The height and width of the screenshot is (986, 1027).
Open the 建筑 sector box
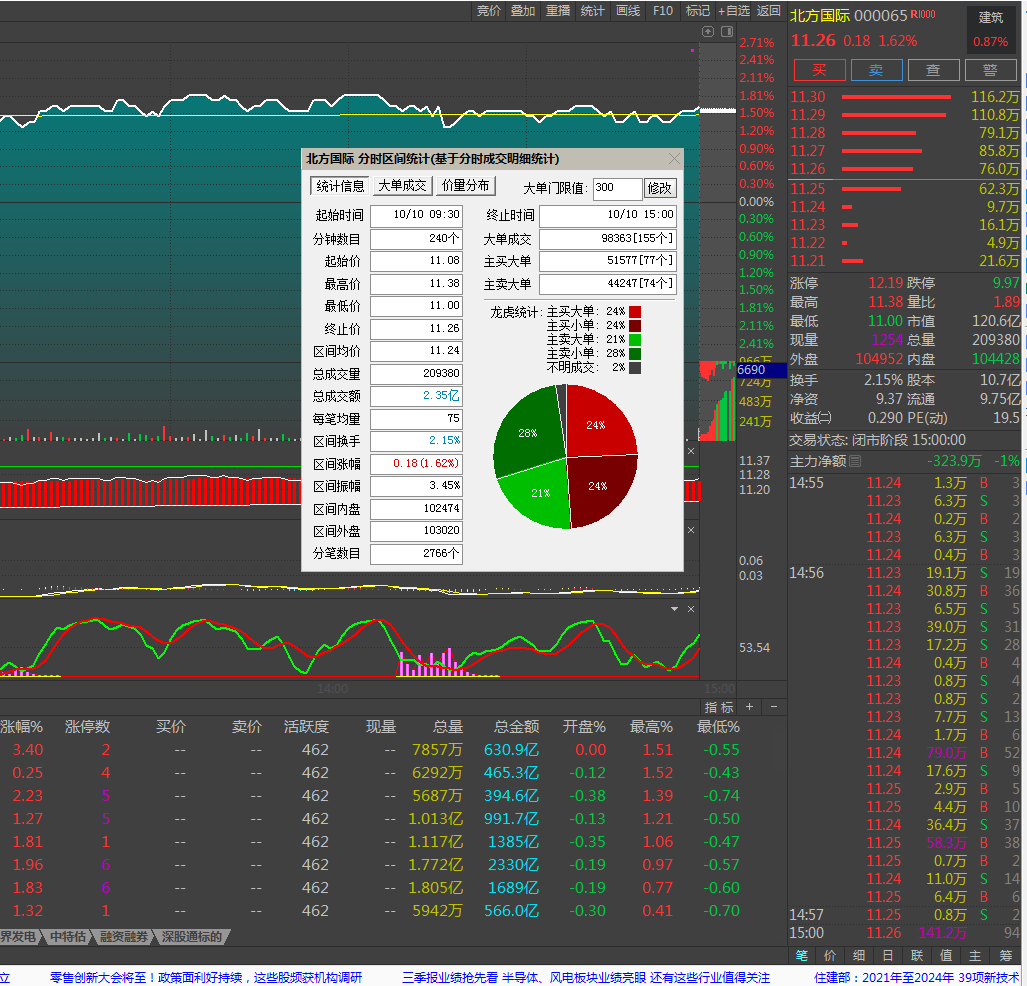pyautogui.click(x=990, y=29)
